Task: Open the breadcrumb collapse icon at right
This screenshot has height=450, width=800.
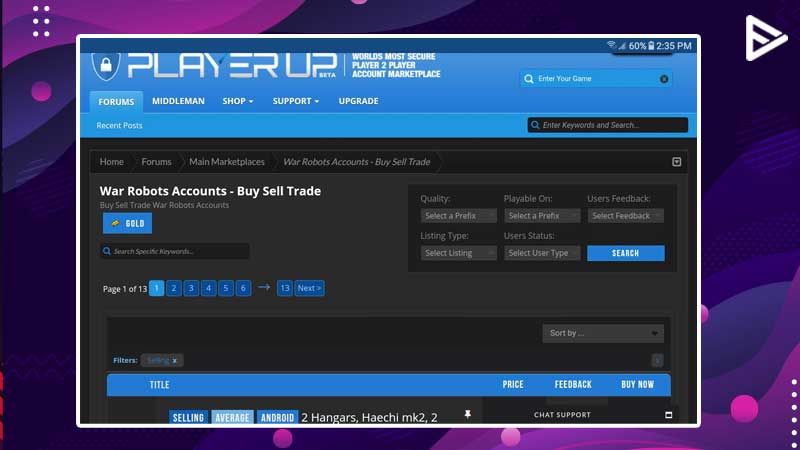Action: coord(677,162)
